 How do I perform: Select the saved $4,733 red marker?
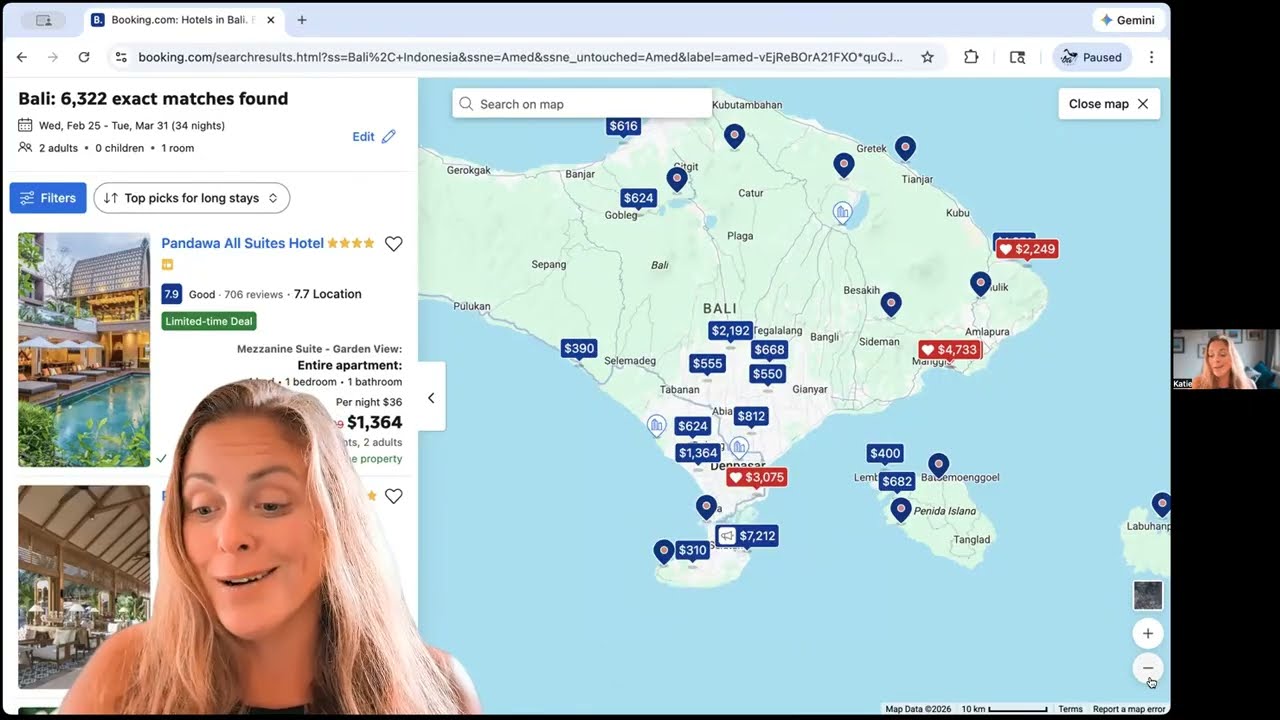tap(949, 350)
